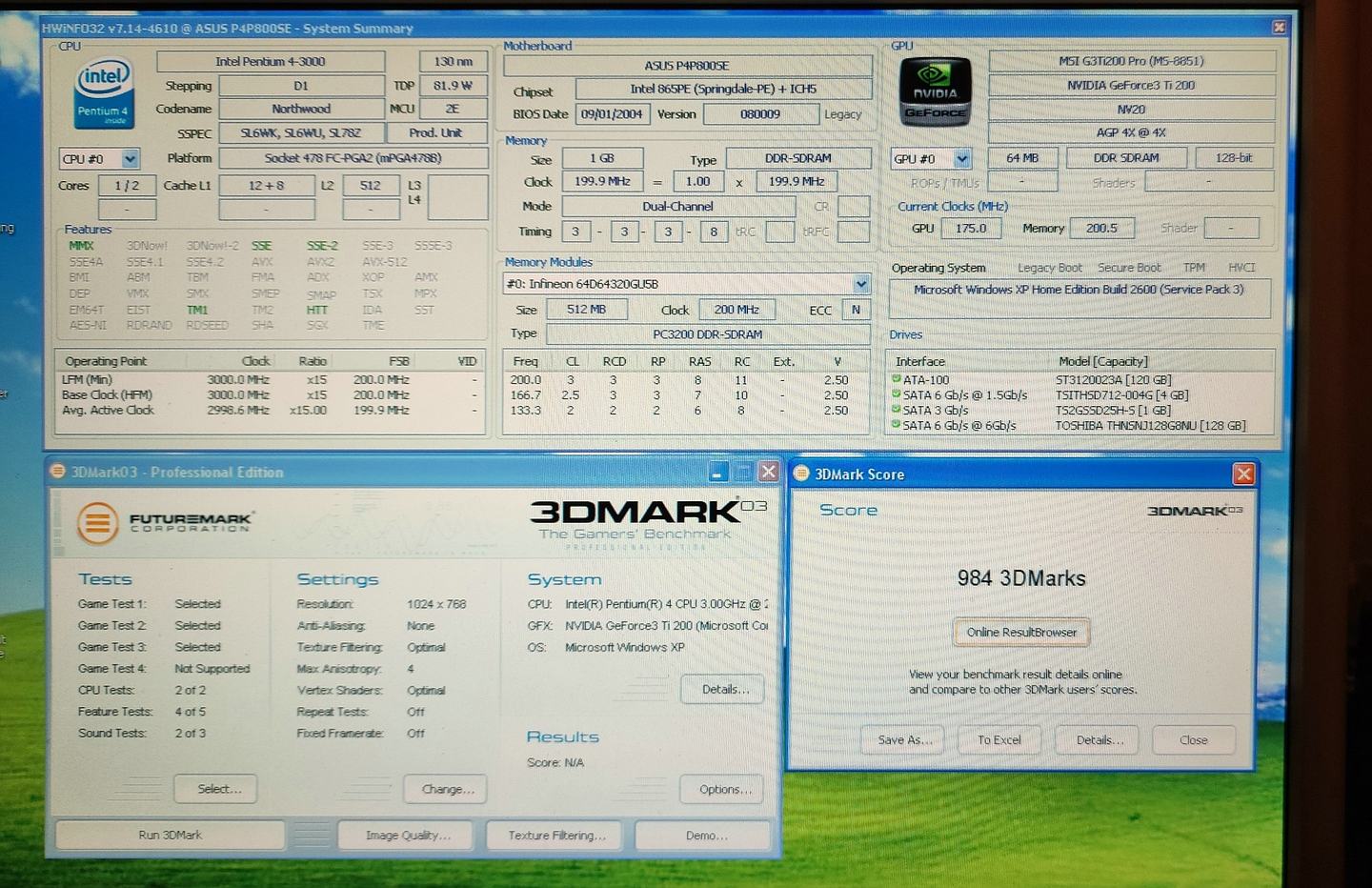Click the TSITHSD712 drive status icon
This screenshot has height=888, width=1372.
coord(896,394)
